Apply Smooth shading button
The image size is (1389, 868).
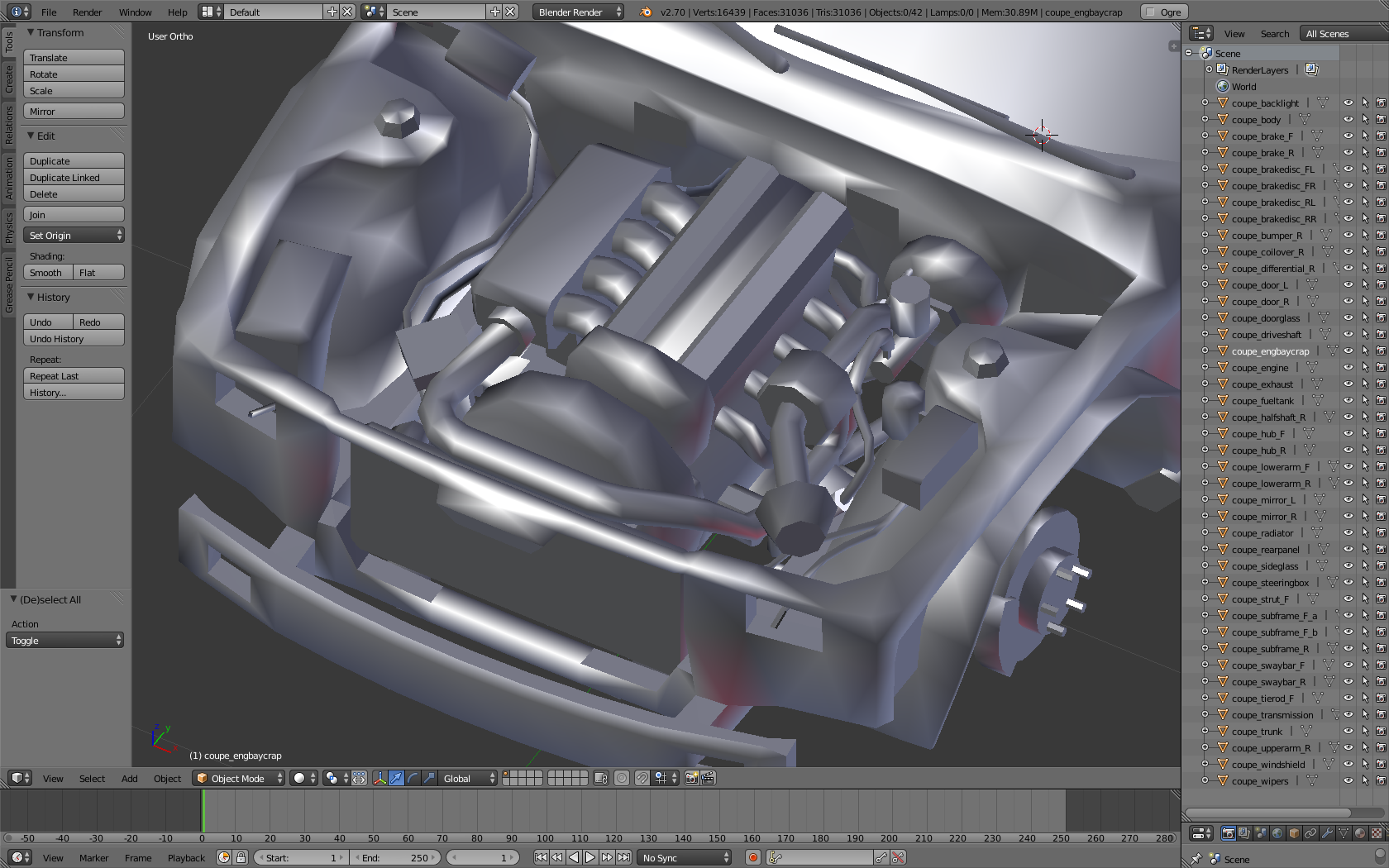click(48, 273)
